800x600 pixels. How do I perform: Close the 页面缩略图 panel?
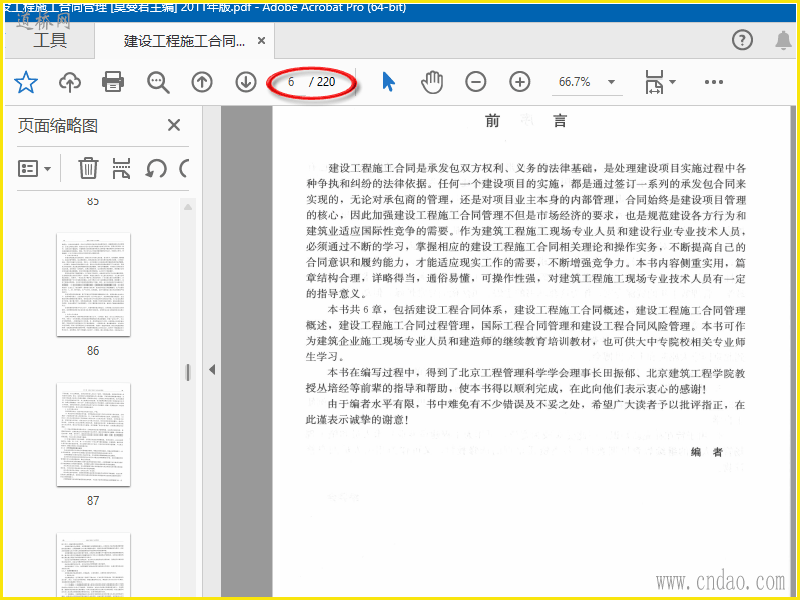(174, 125)
